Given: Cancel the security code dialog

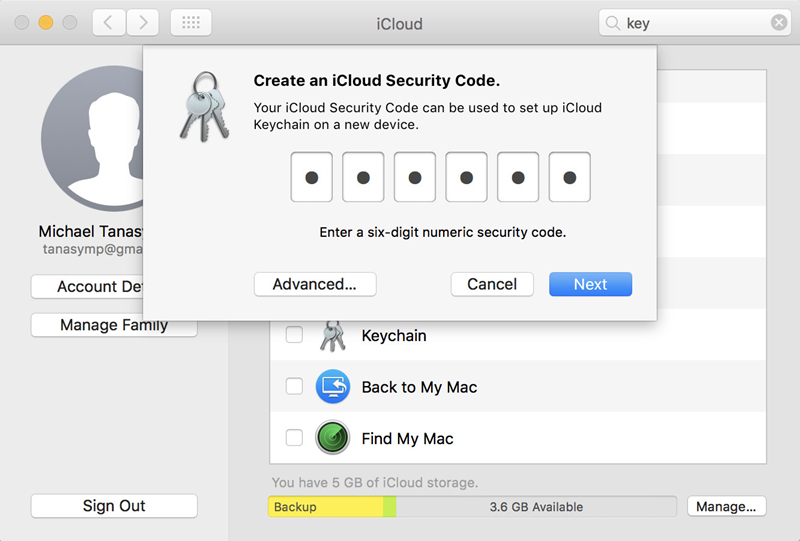Looking at the screenshot, I should (x=492, y=284).
